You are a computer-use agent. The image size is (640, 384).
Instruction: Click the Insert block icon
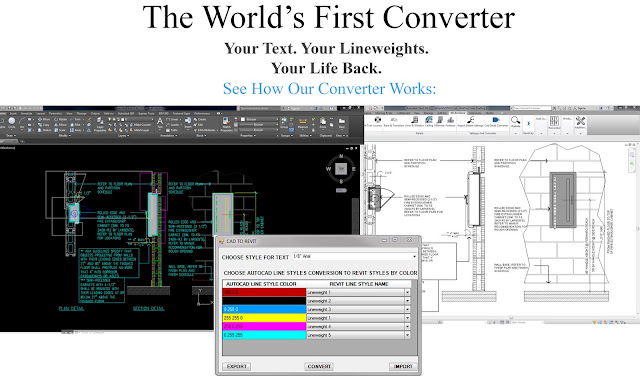pyautogui.click(x=188, y=123)
